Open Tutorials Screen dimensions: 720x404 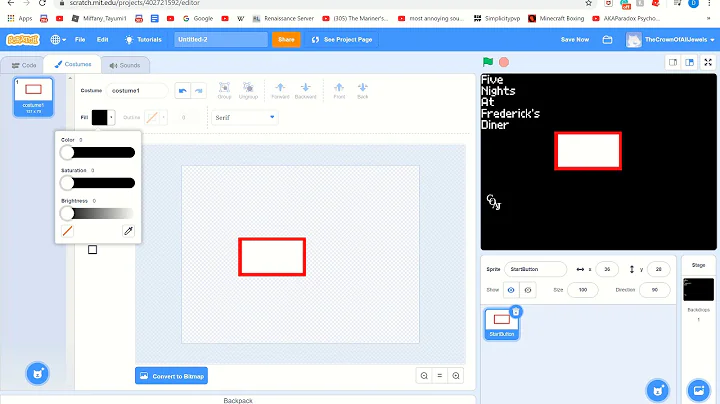(143, 39)
